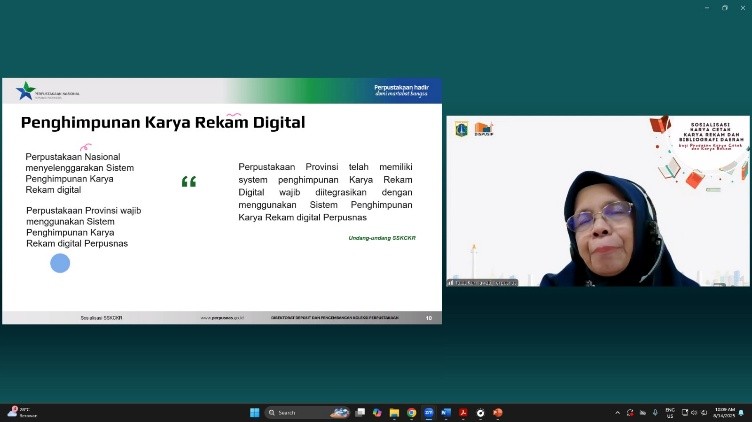752x422 pixels.
Task: Click the speaker's video thumbnail
Action: [598, 201]
